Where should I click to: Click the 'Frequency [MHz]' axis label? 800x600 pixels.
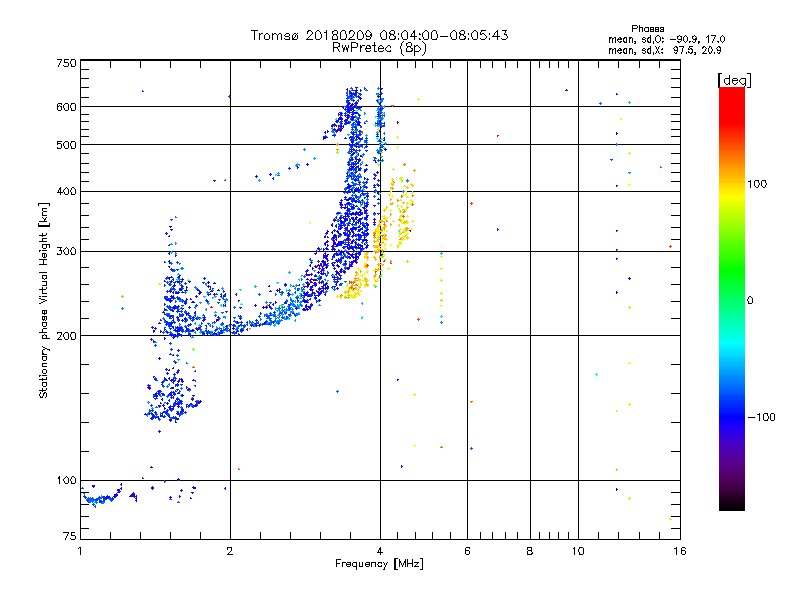pyautogui.click(x=379, y=564)
